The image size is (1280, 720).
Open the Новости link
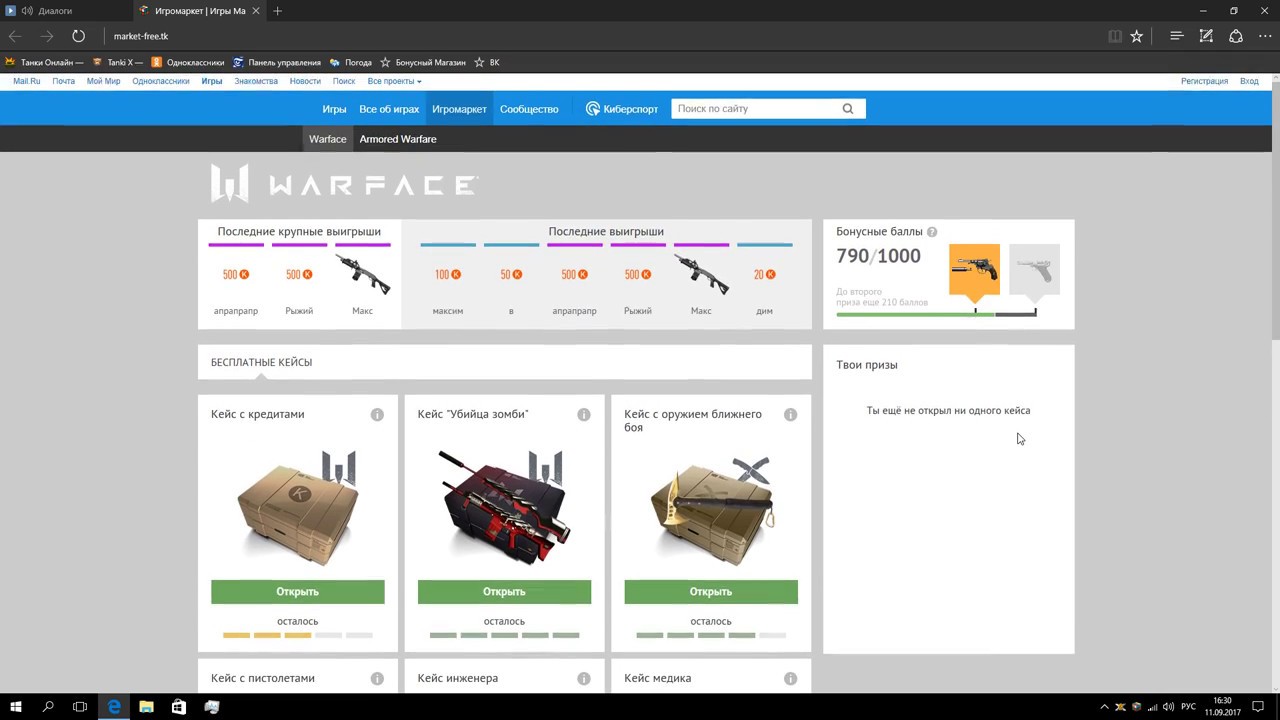(305, 81)
